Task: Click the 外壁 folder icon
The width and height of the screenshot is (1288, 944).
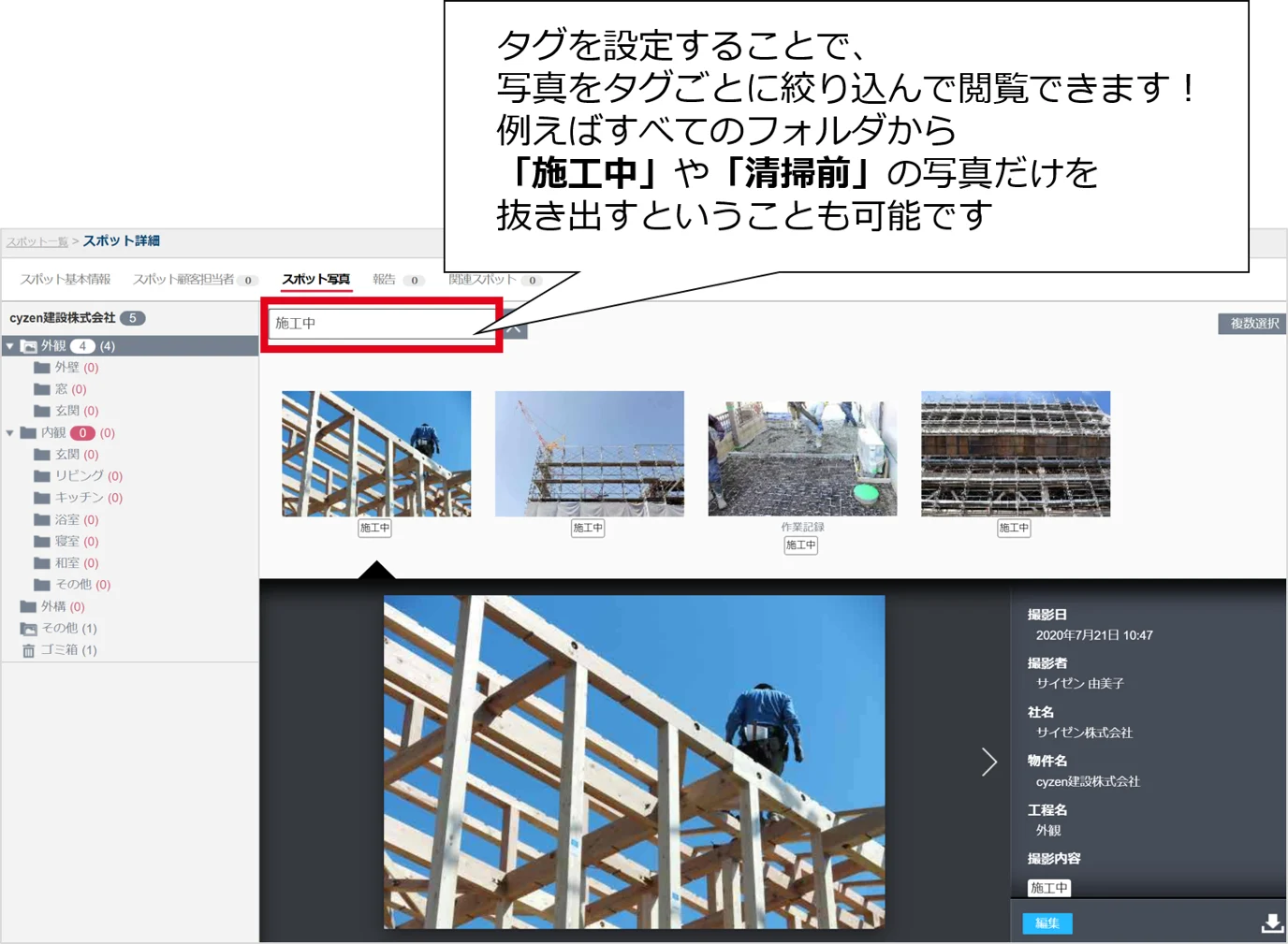Action: click(42, 368)
